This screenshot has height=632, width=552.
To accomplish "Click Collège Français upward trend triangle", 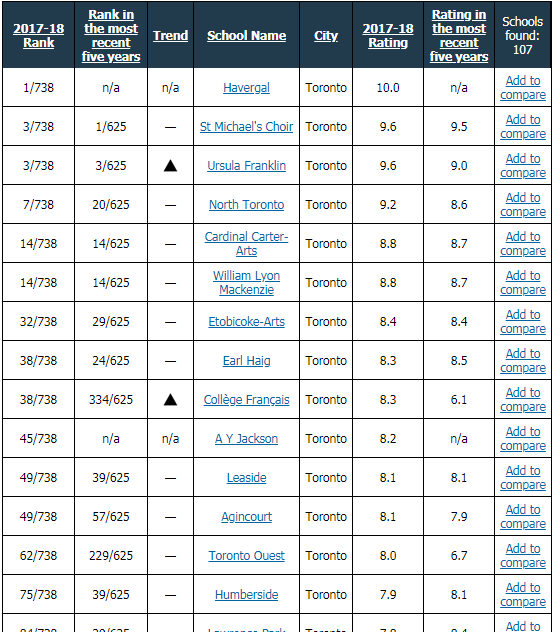I will click(x=170, y=399).
